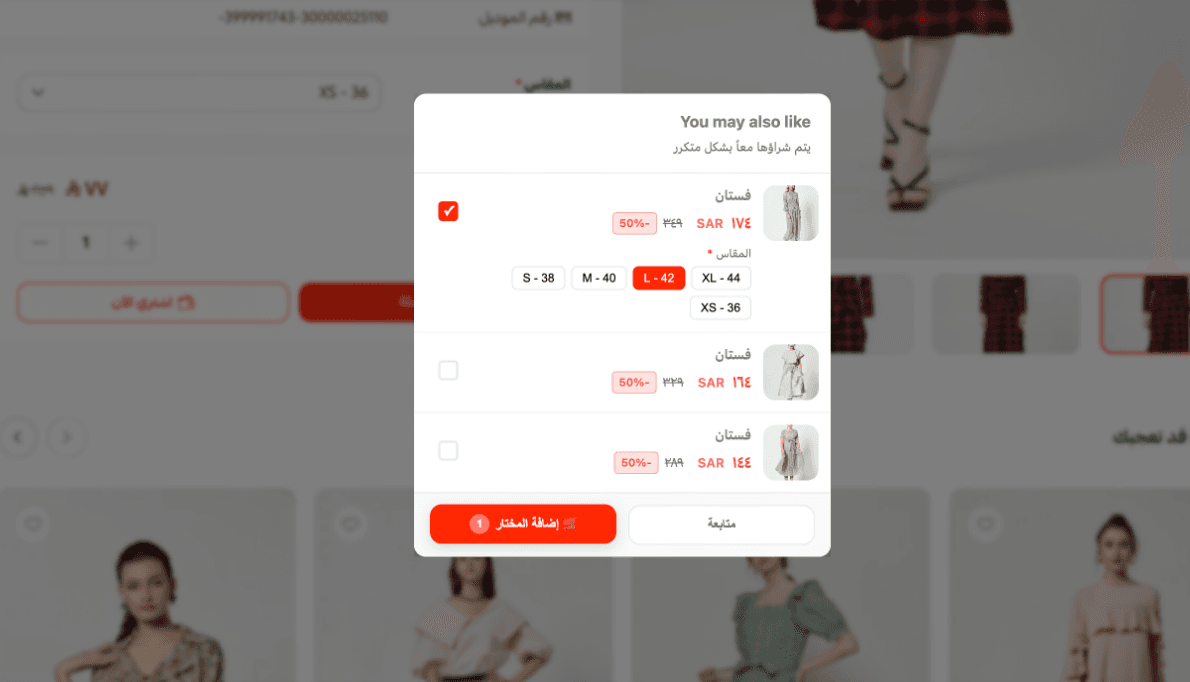Screen dimensions: 1190x682
Task: Expand the XS - 36 size dropdown
Action: 199,93
